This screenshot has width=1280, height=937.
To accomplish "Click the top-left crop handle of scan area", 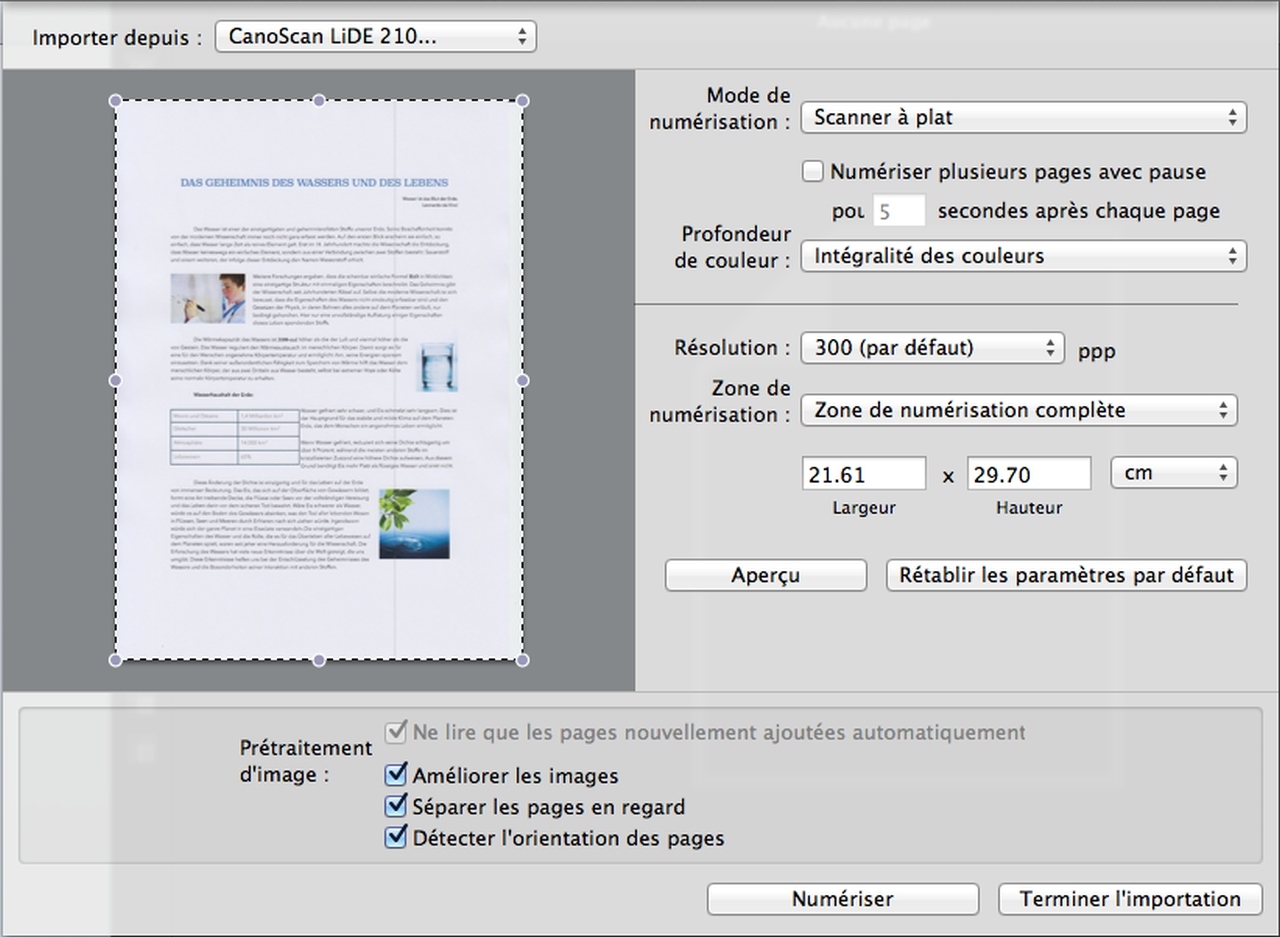I will pyautogui.click(x=115, y=101).
